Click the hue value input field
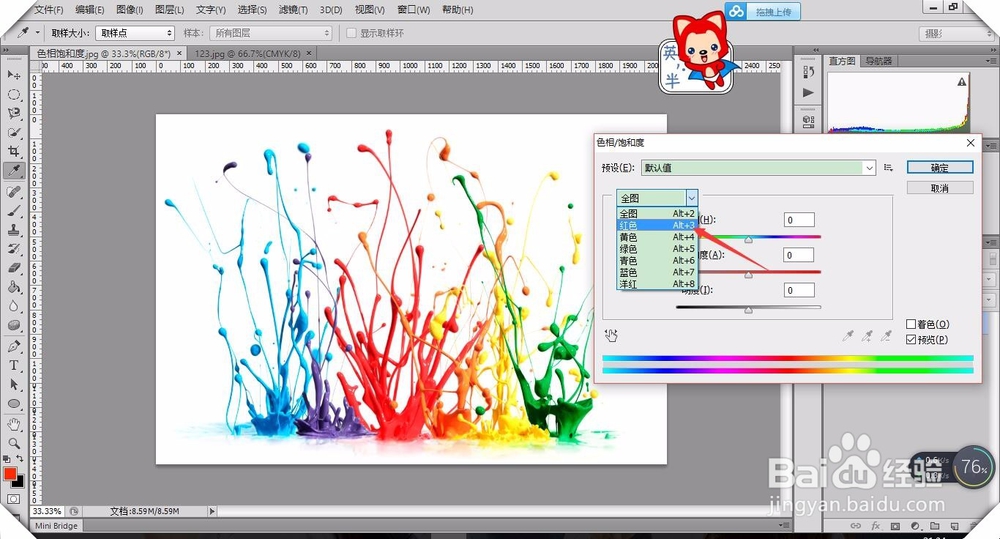 click(799, 220)
